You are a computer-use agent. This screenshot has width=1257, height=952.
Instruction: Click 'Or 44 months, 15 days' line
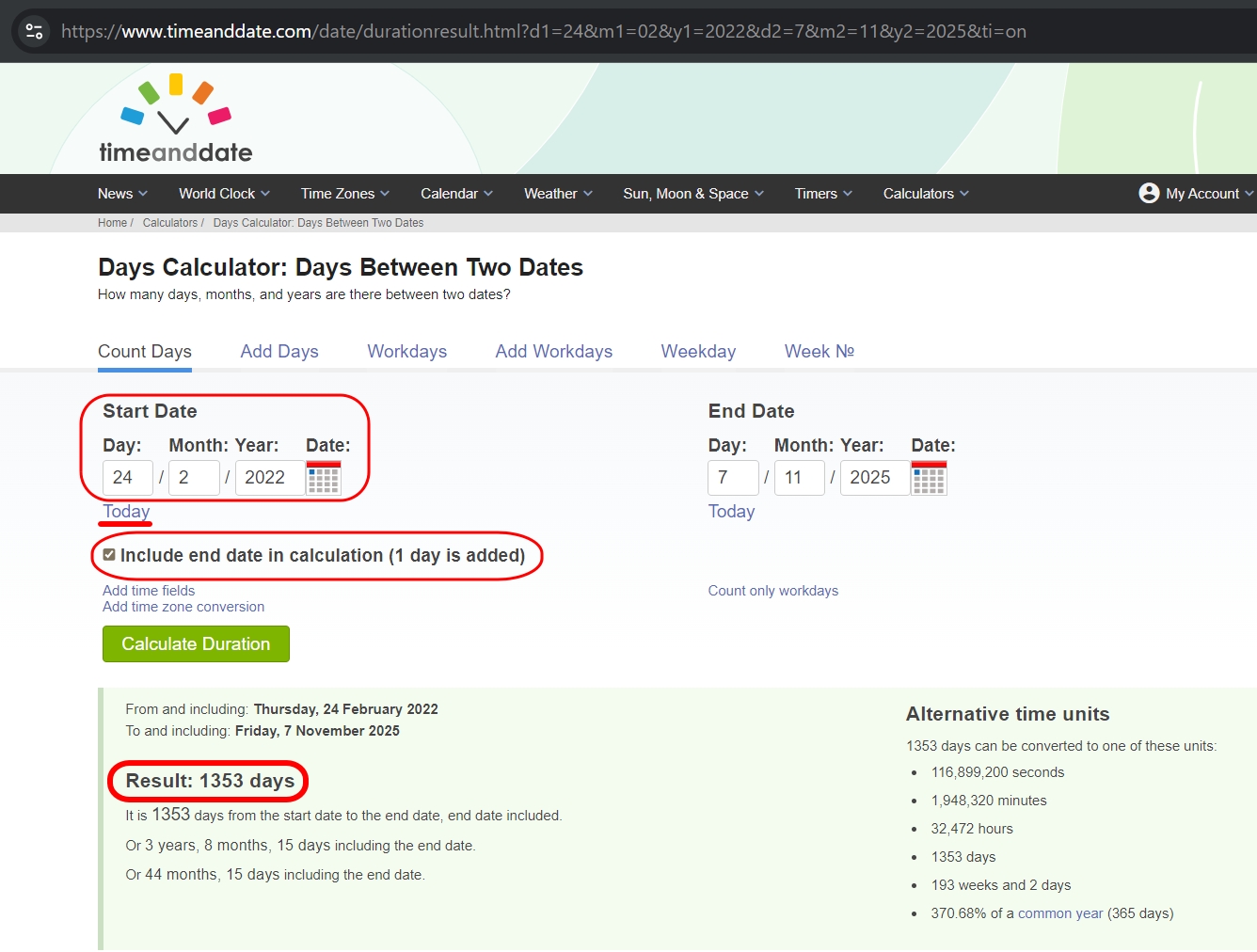(276, 875)
